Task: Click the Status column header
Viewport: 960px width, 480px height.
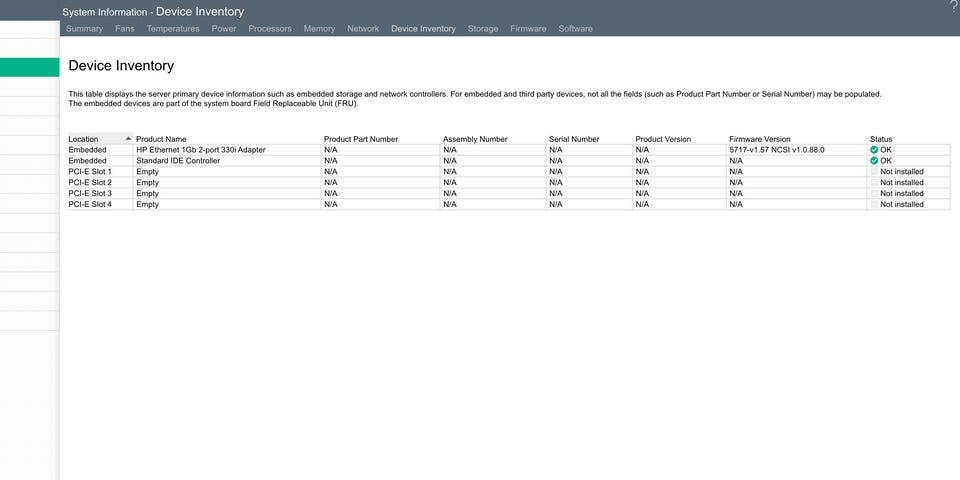Action: pyautogui.click(x=881, y=139)
